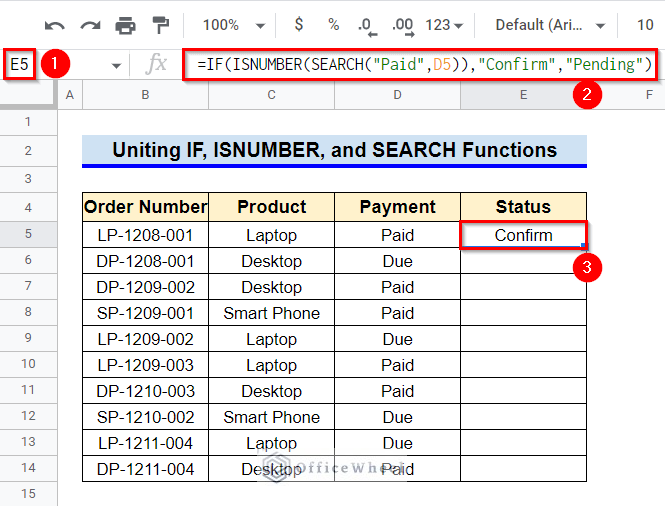The width and height of the screenshot is (665, 506).
Task: Select row 3 header
Action: coord(28,179)
